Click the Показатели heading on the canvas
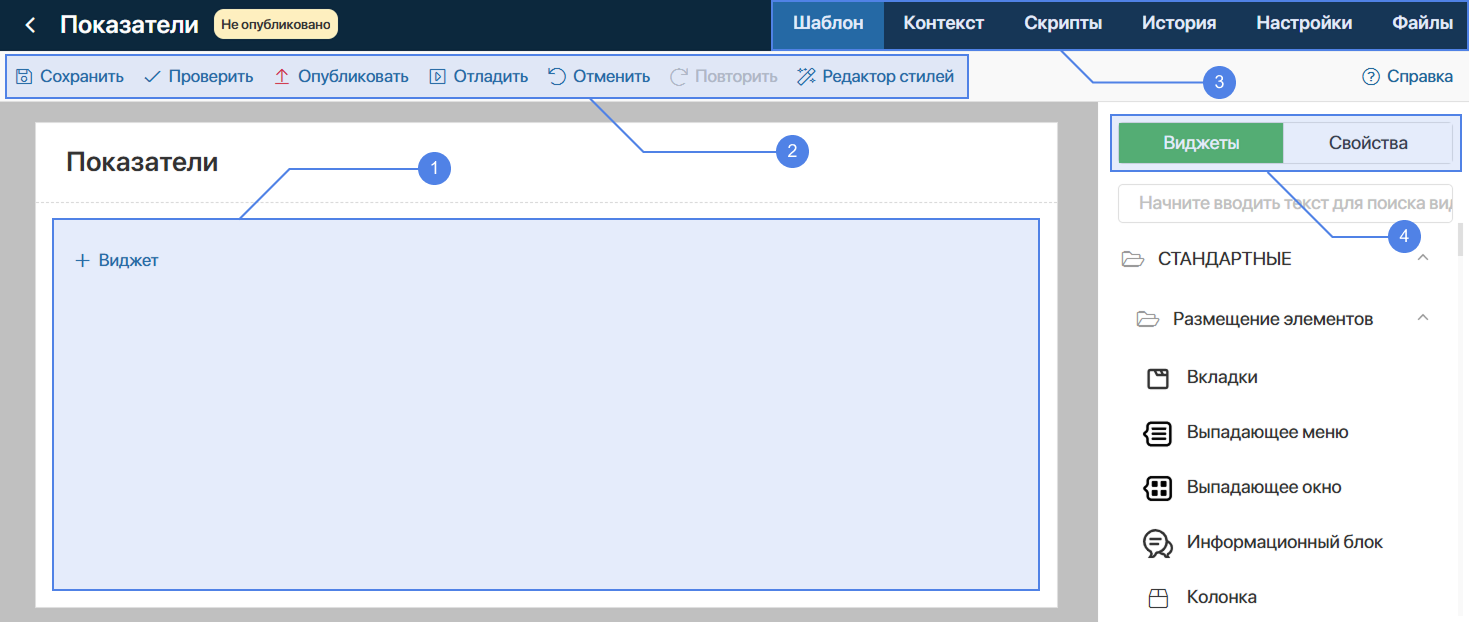 point(142,162)
